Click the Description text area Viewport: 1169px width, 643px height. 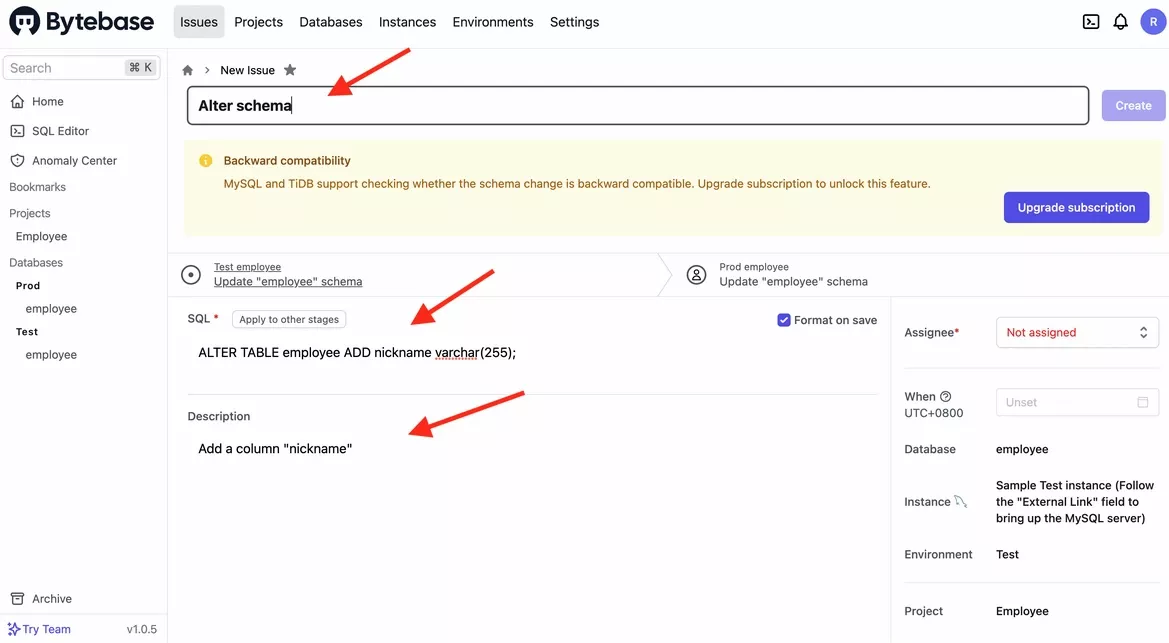(532, 448)
